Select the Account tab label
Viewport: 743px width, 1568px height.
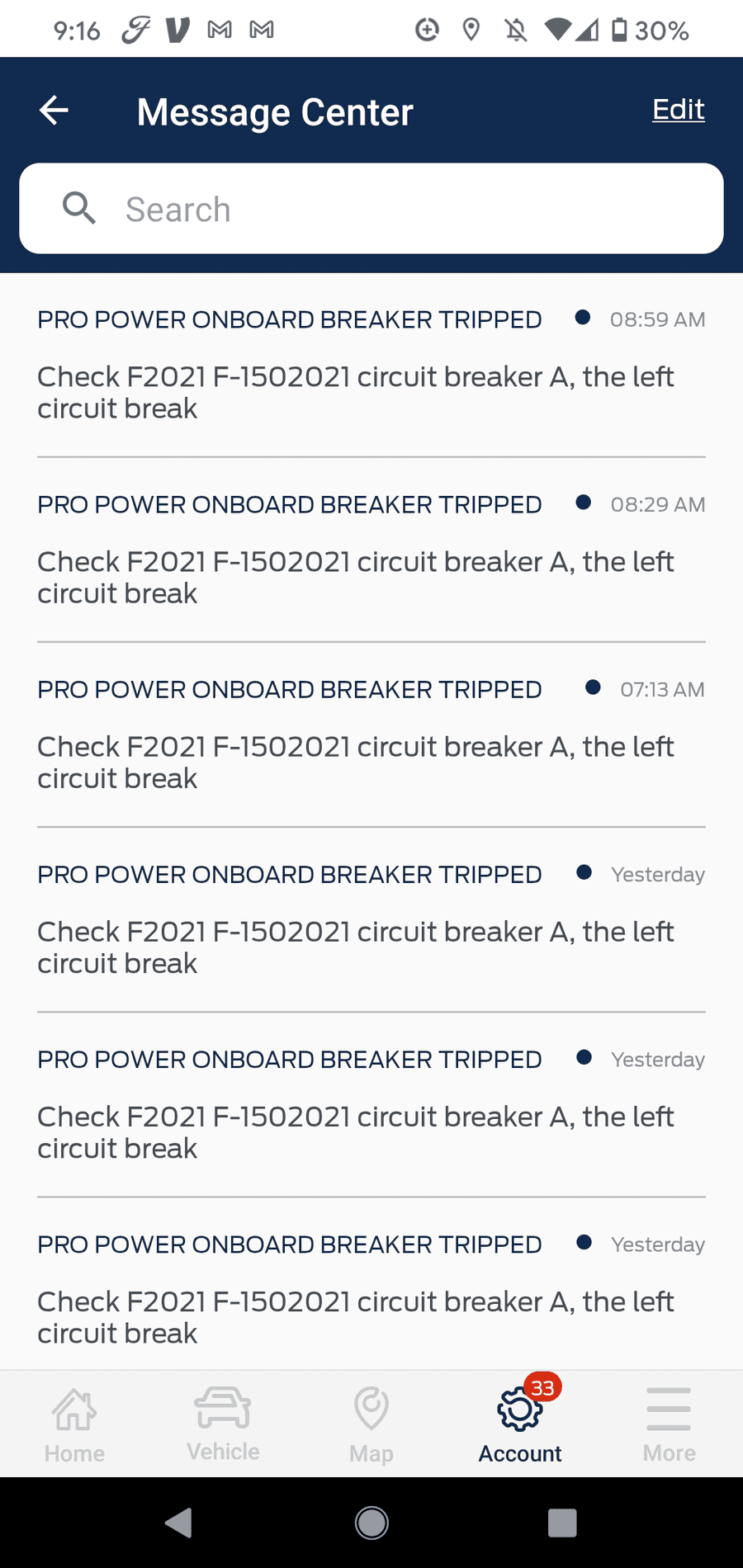[520, 1453]
